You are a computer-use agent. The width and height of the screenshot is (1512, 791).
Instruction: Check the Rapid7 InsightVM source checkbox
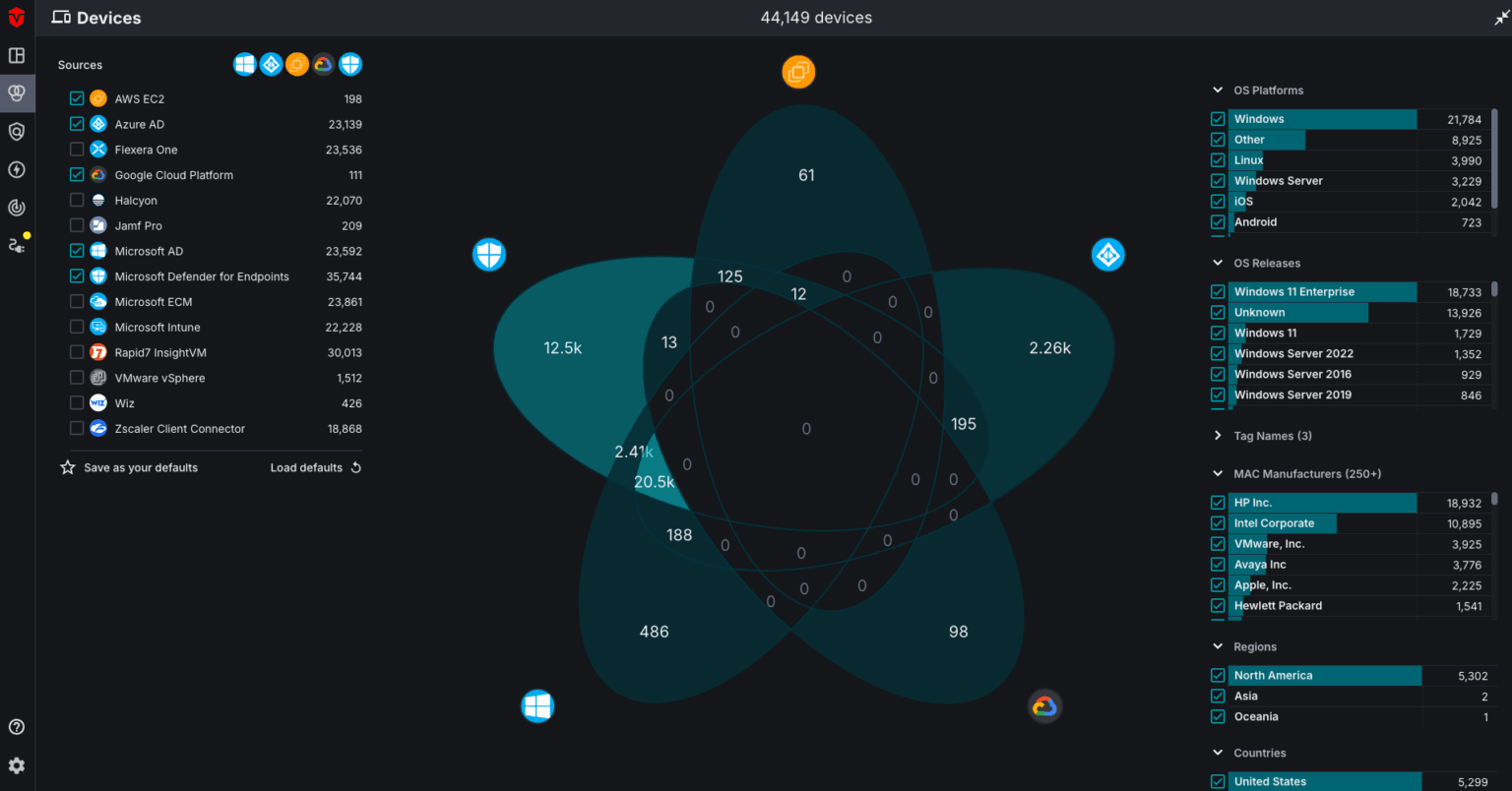point(77,352)
